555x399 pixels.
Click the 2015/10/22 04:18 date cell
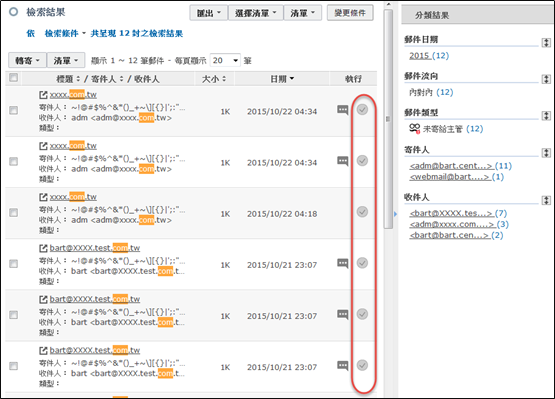click(282, 214)
